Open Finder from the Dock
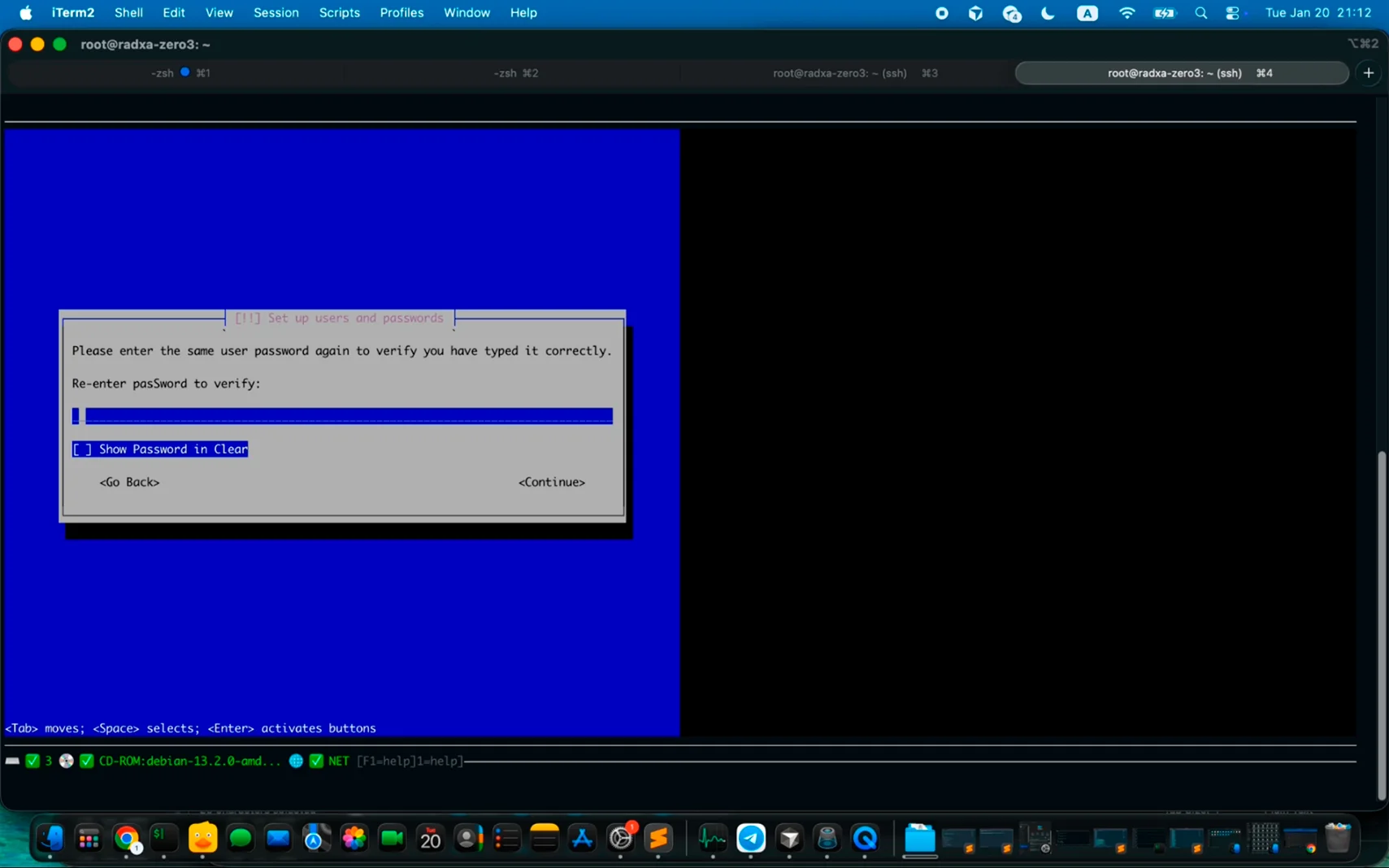This screenshot has height=868, width=1389. click(50, 839)
